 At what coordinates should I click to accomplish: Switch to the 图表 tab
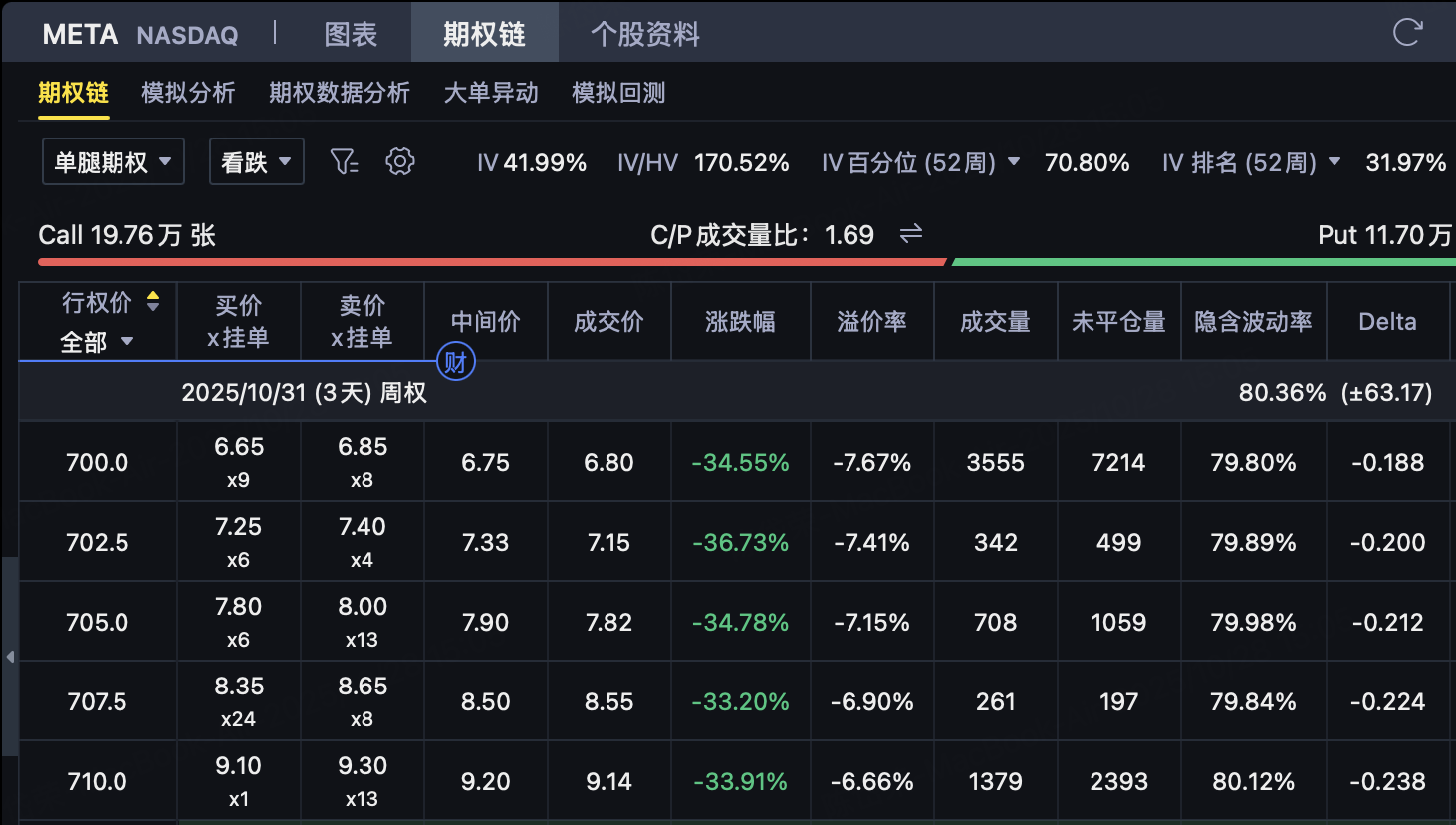351,34
